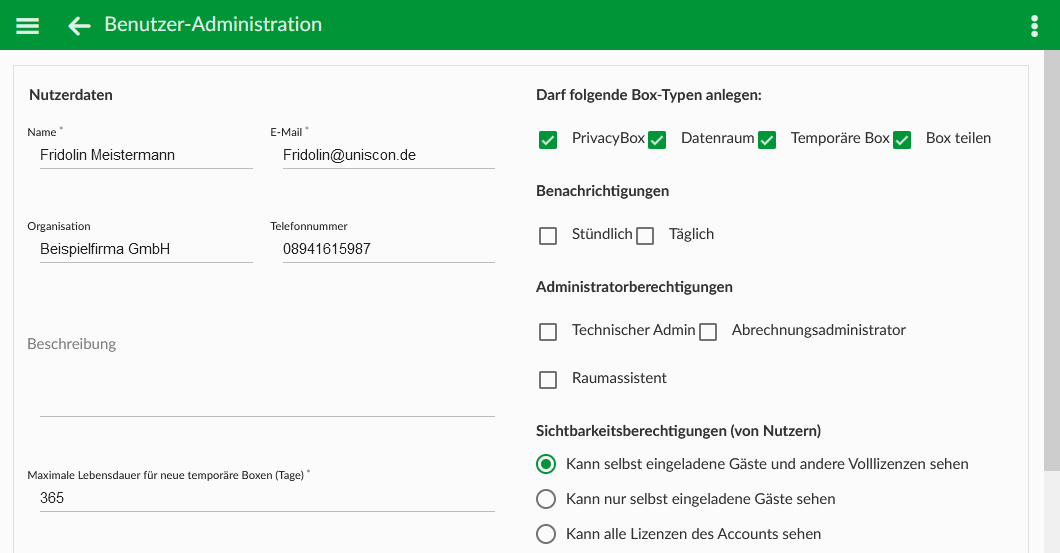The image size is (1060, 553).
Task: Check the Technischer Admin permission
Action: [x=548, y=332]
